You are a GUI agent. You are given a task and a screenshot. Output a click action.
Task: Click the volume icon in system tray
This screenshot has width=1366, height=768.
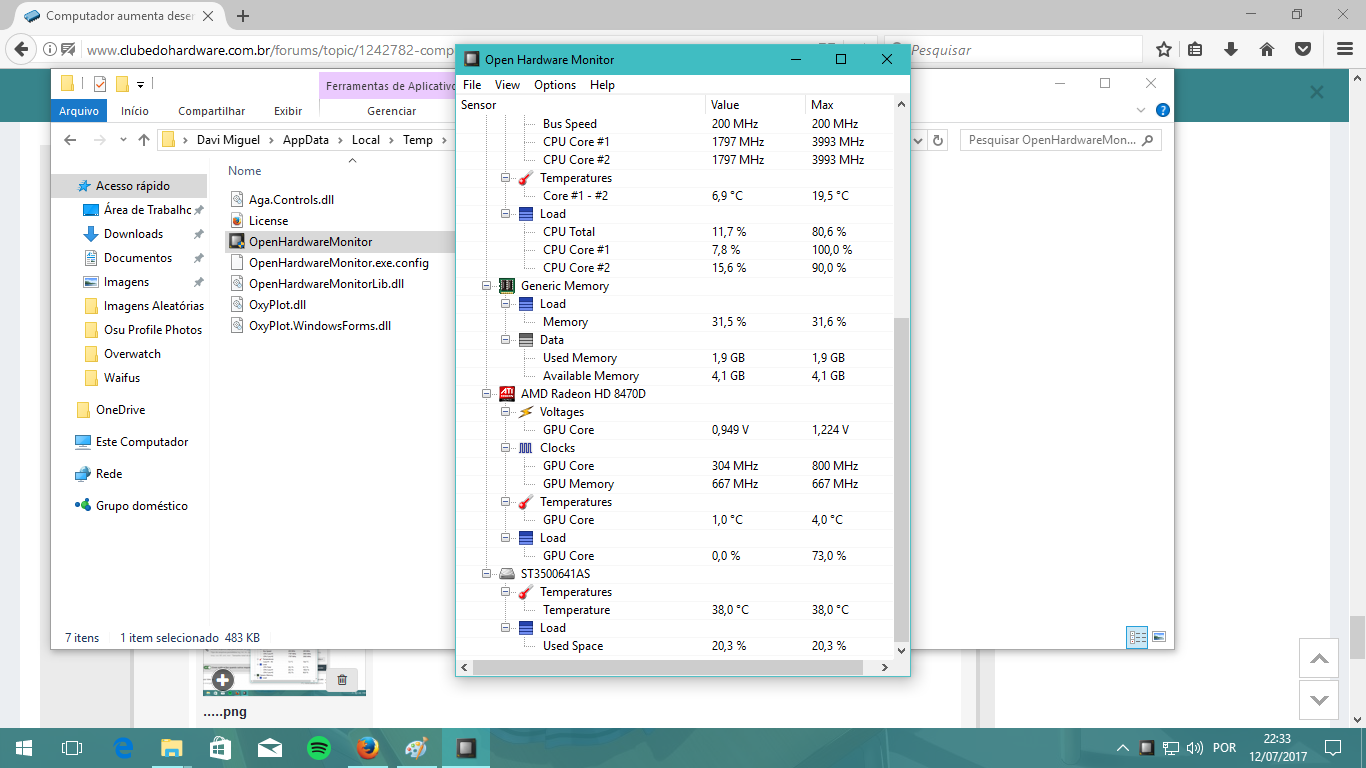[1194, 748]
